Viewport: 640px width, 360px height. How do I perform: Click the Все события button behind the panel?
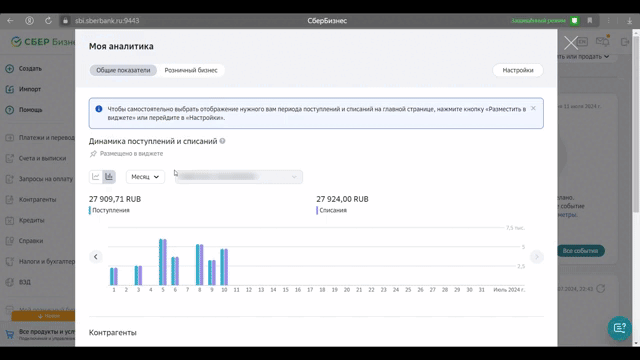coord(580,251)
